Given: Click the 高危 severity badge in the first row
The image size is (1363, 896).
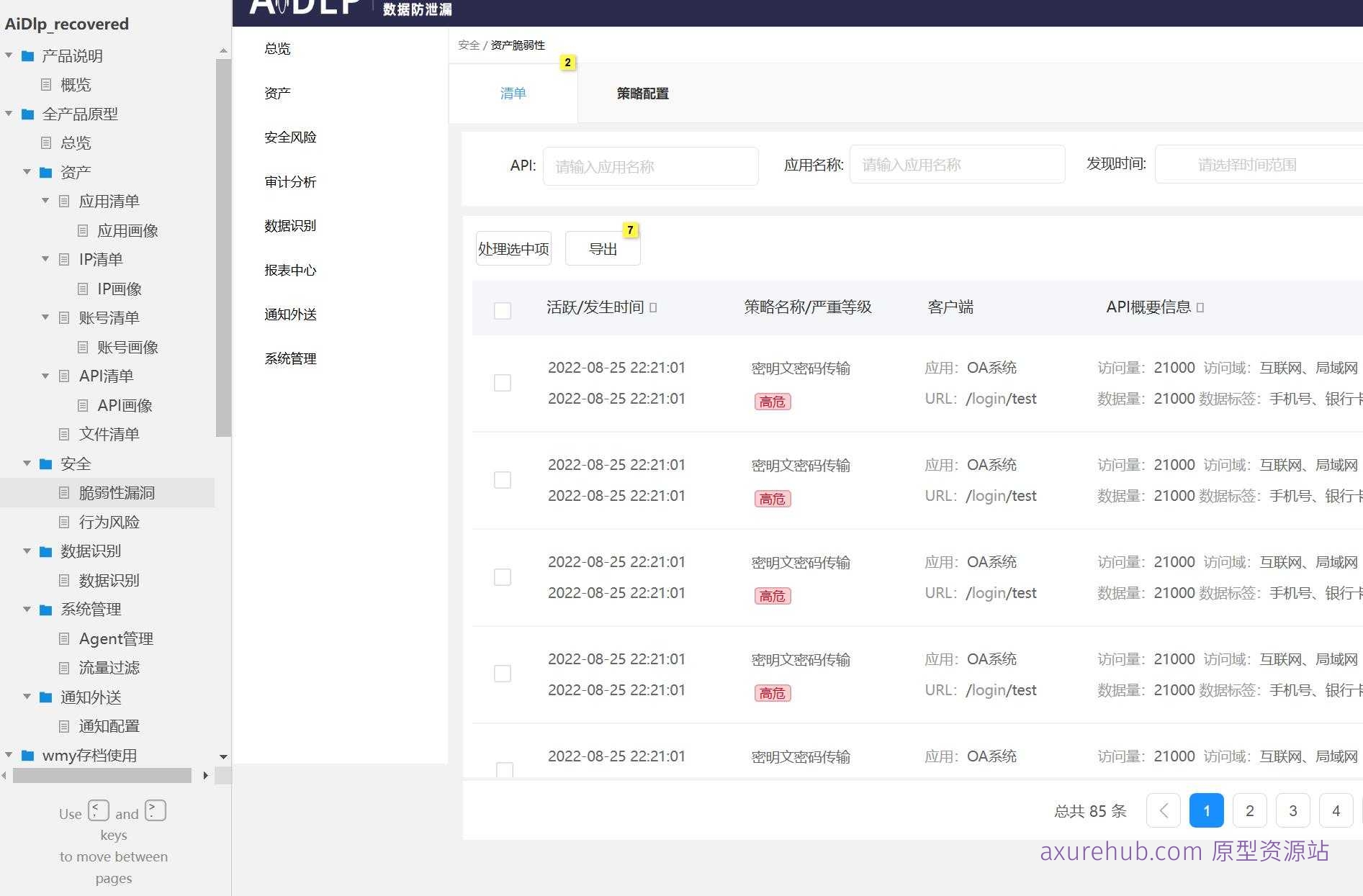Looking at the screenshot, I should (772, 402).
